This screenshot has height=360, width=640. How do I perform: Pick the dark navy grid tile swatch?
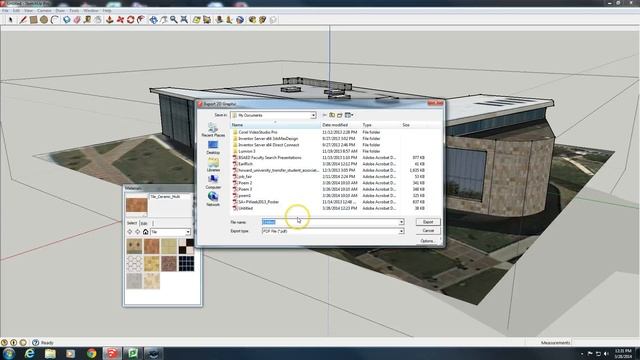pos(186,264)
